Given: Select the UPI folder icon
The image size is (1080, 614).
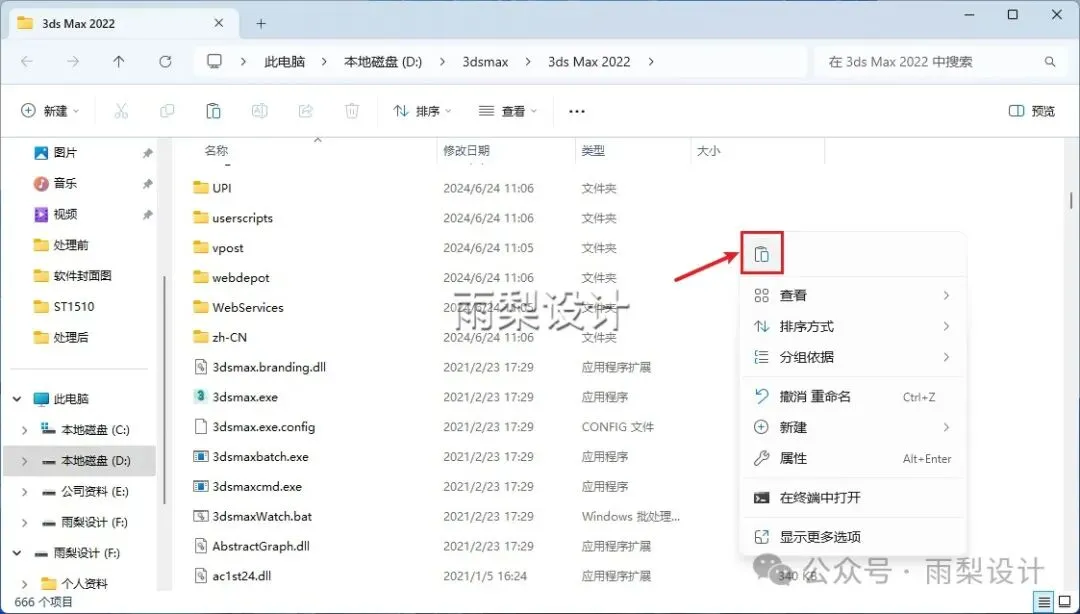Looking at the screenshot, I should pos(200,187).
